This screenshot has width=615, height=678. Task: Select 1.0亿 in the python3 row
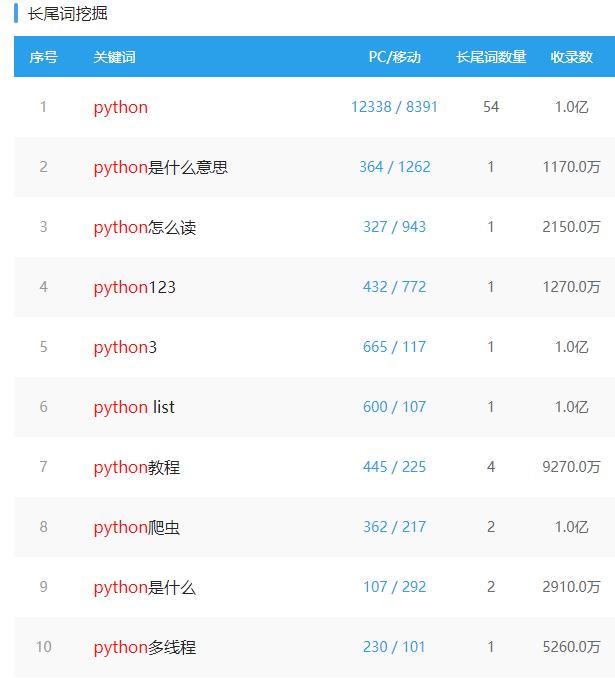coord(571,347)
